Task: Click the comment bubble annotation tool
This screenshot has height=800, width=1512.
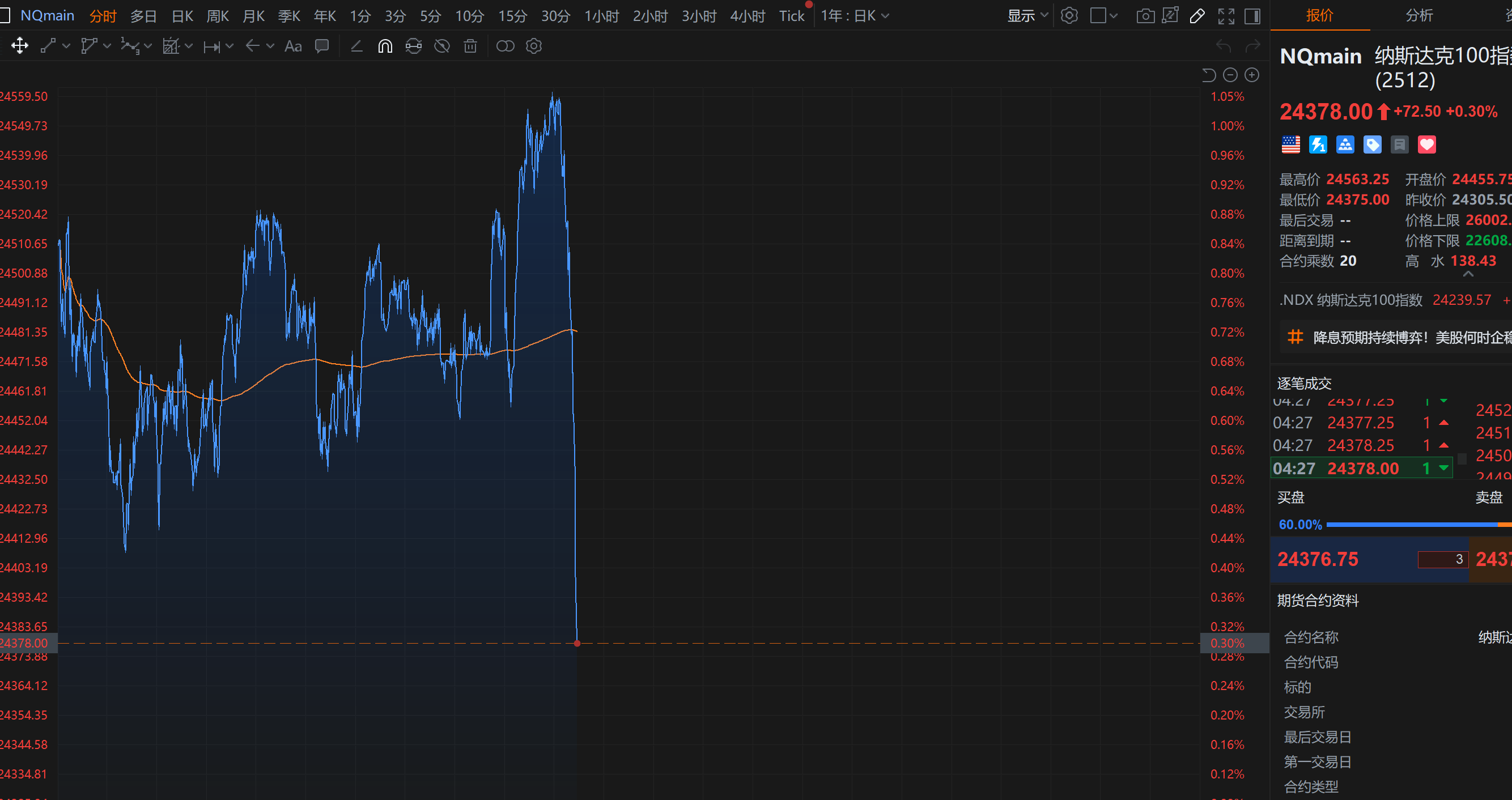Action: (322, 46)
